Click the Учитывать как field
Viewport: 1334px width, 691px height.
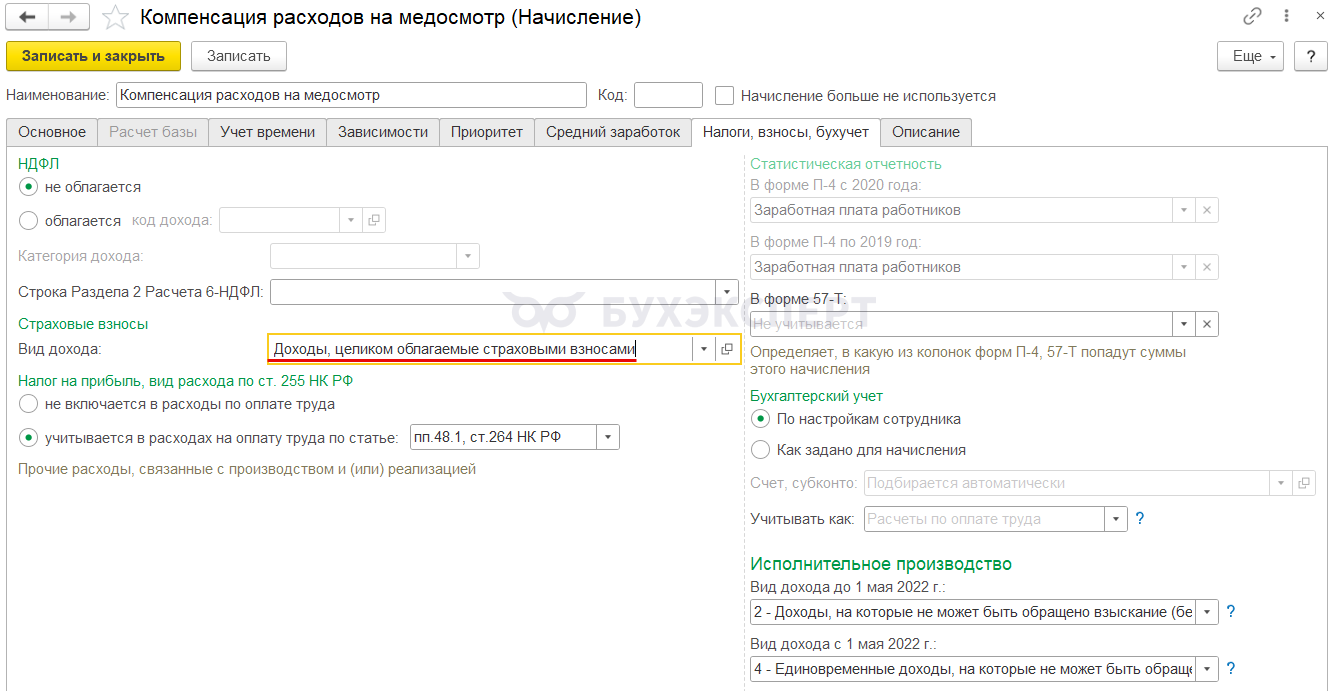pyautogui.click(x=984, y=519)
